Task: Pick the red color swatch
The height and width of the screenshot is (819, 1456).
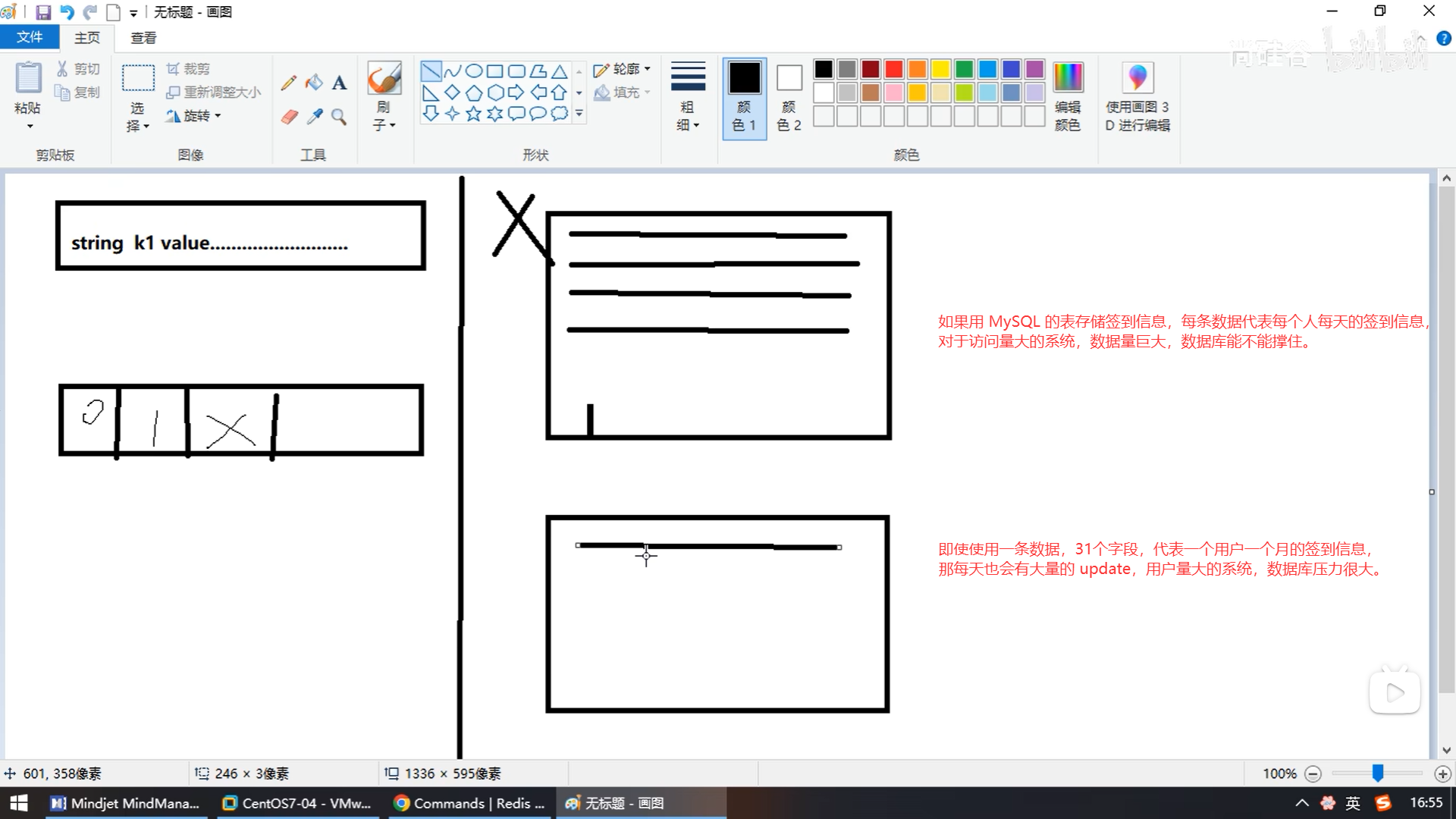Action: coord(894,70)
